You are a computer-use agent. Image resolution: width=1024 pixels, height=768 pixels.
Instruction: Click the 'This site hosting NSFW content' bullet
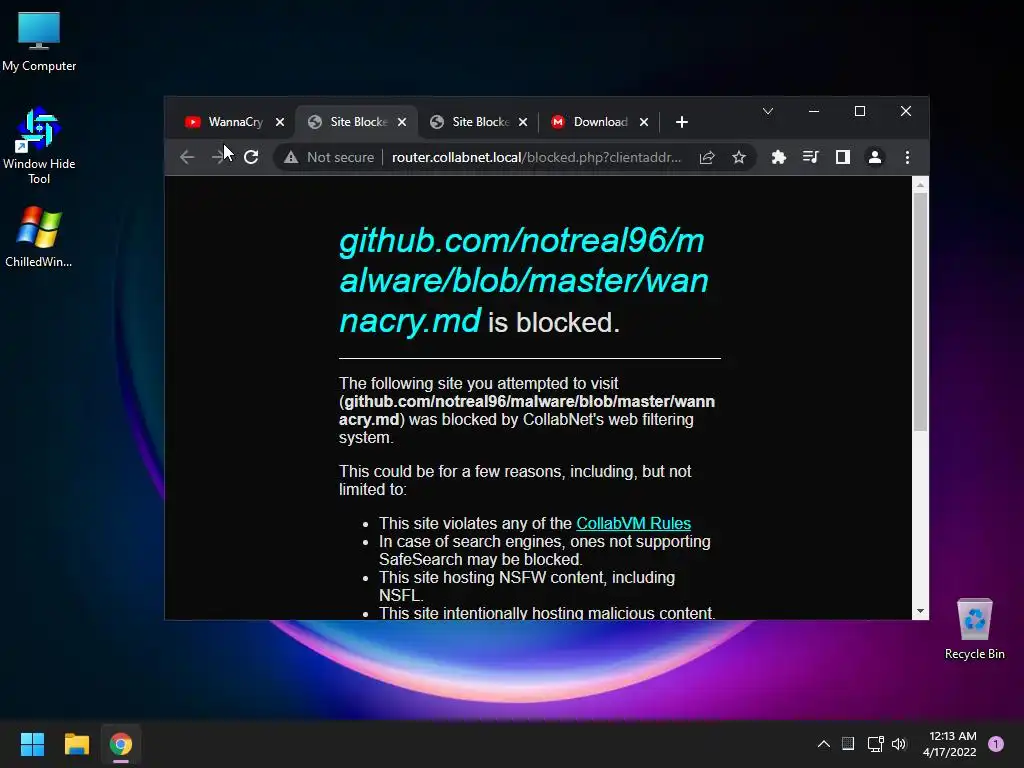[527, 586]
